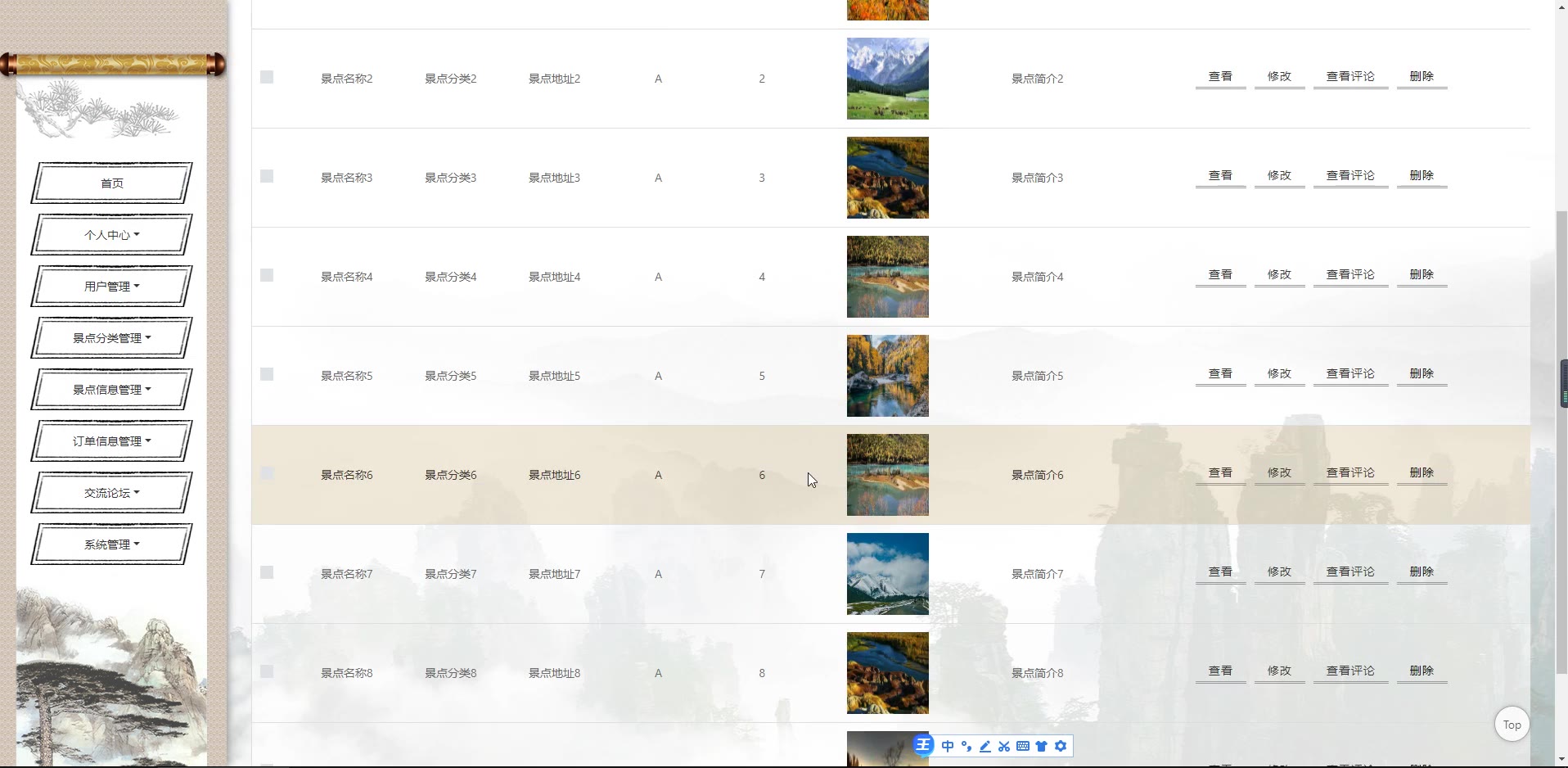This screenshot has height=768, width=1568.
Task: Edit (修改) the 景点名称6 entry
Action: pos(1279,473)
